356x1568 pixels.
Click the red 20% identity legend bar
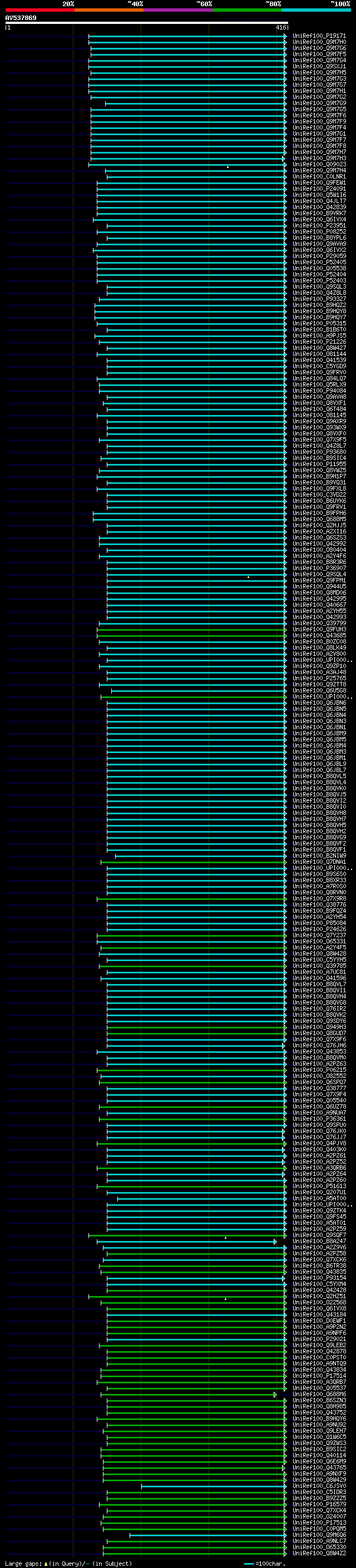(39, 10)
